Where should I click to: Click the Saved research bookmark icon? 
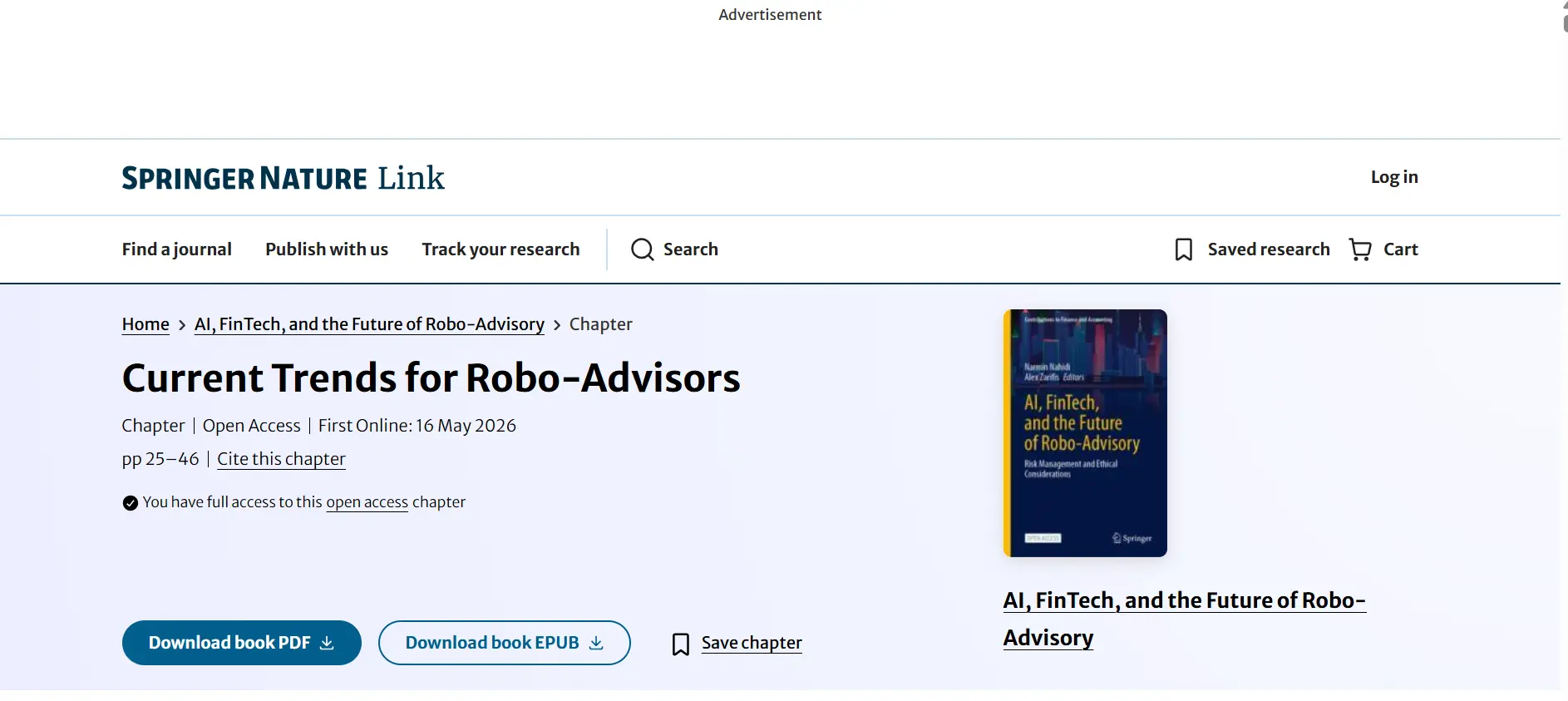click(x=1184, y=249)
